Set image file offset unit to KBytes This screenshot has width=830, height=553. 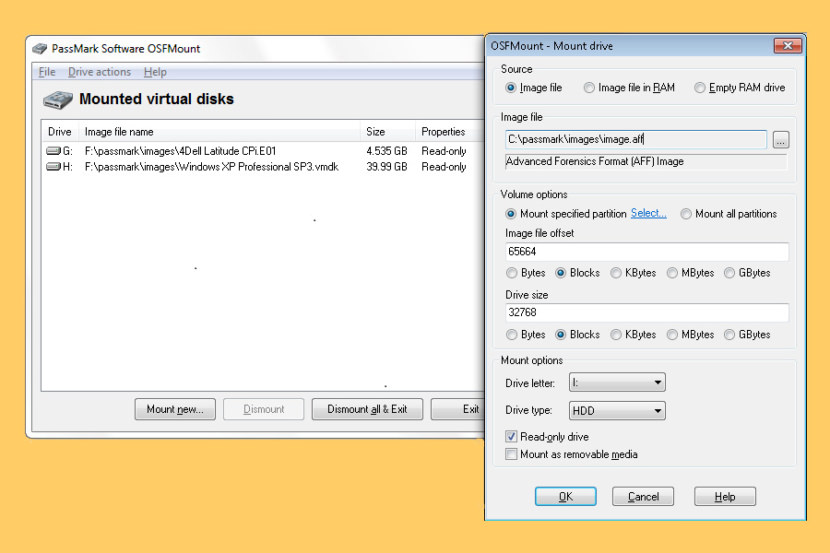pos(617,273)
